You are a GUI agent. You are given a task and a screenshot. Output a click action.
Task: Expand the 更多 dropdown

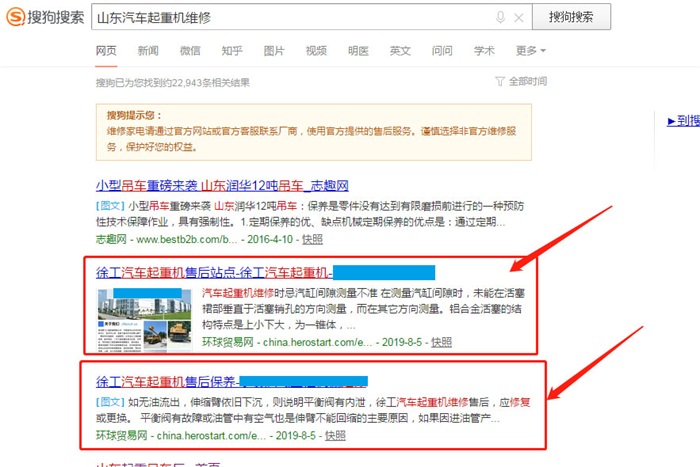[531, 51]
